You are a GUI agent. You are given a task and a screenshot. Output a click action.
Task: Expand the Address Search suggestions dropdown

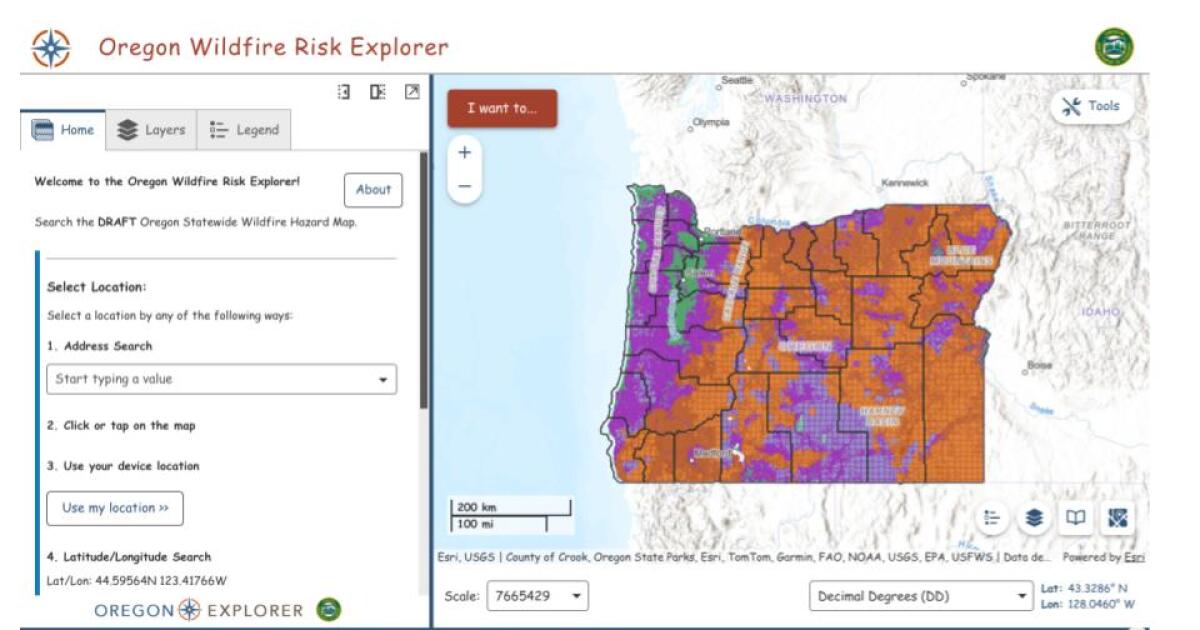point(384,379)
